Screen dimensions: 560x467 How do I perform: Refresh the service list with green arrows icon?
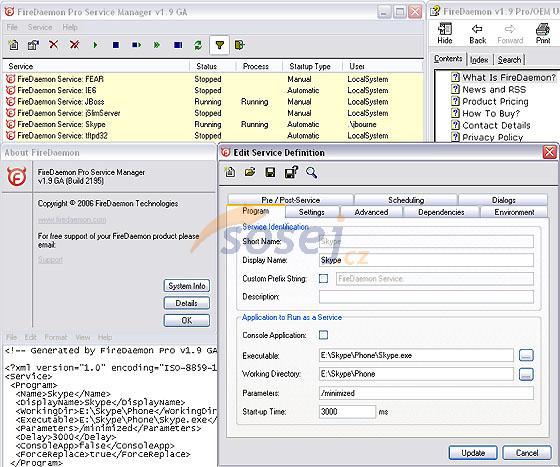click(198, 45)
